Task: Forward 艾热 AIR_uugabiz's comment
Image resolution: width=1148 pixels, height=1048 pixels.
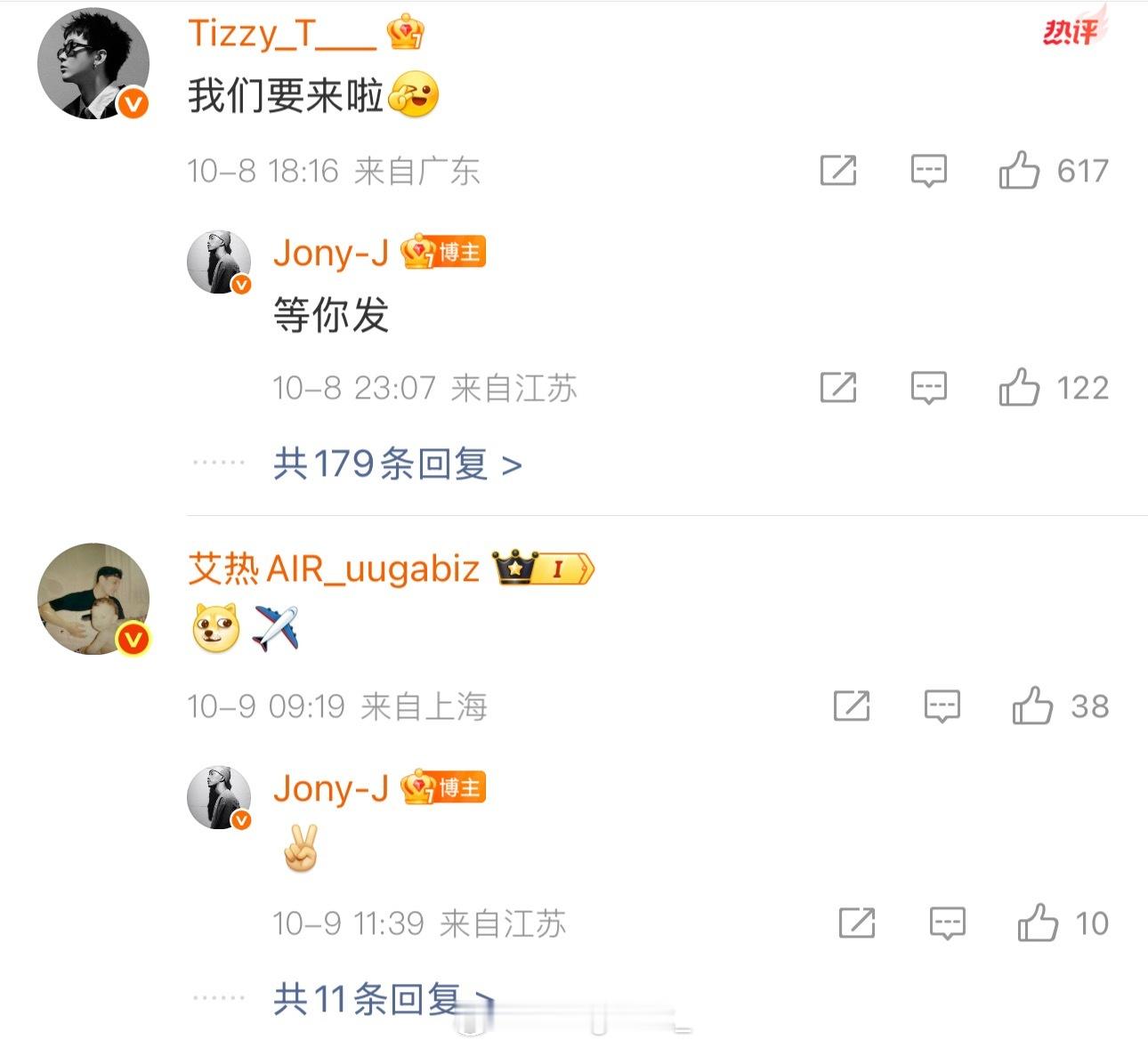Action: [852, 706]
